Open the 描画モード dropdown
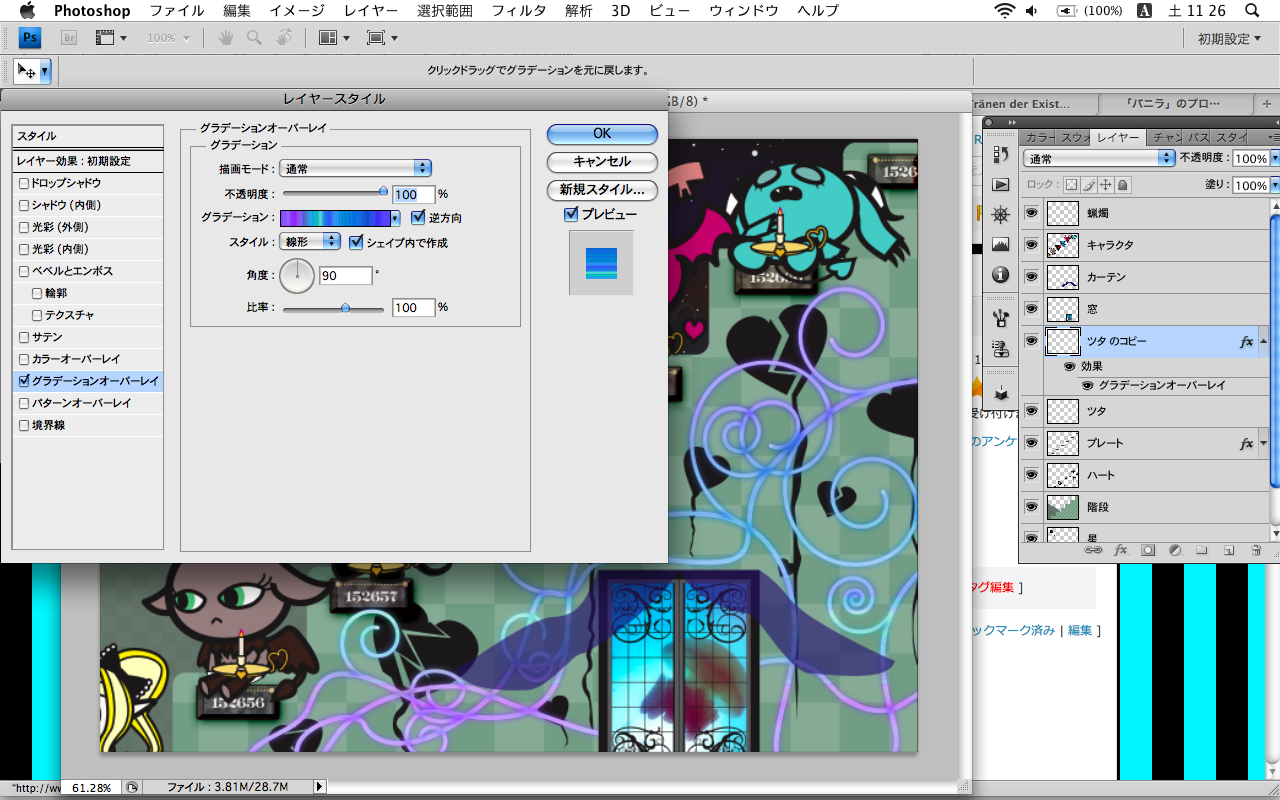The image size is (1280, 800). pos(355,169)
